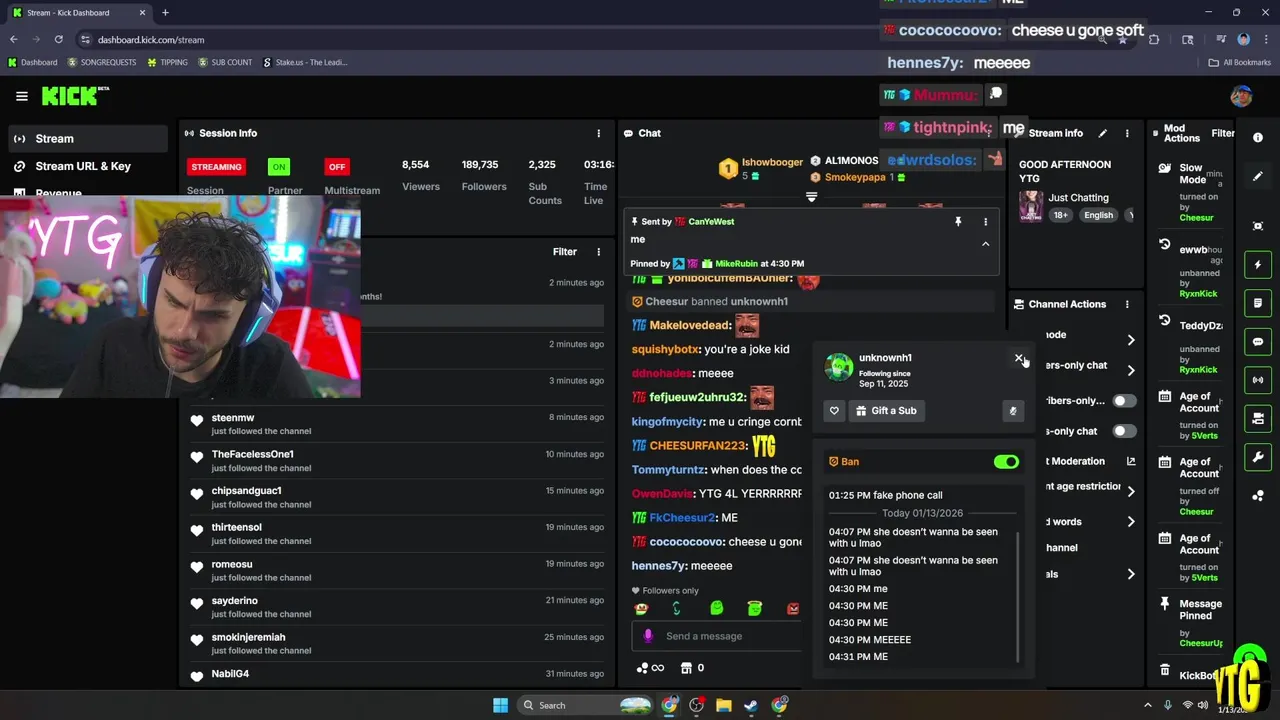
Task: Click the MikeRubin username in pin
Action: click(736, 264)
